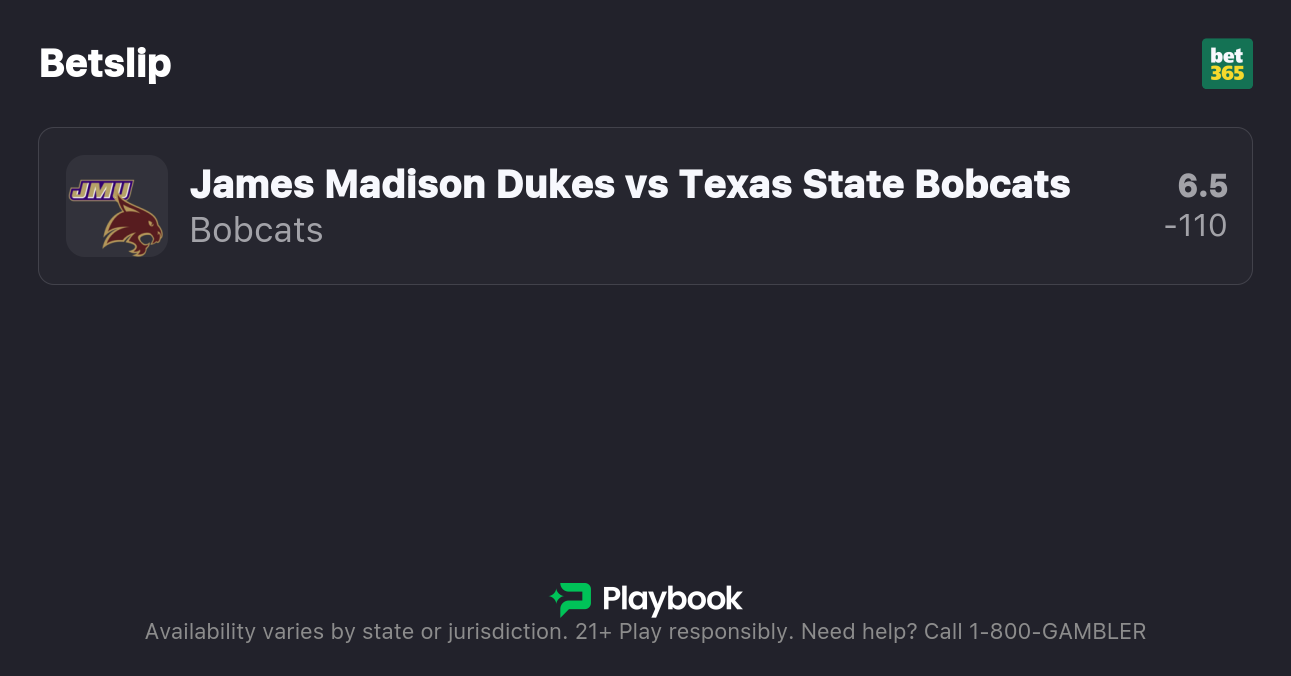Click the -110 odds value

(1195, 226)
